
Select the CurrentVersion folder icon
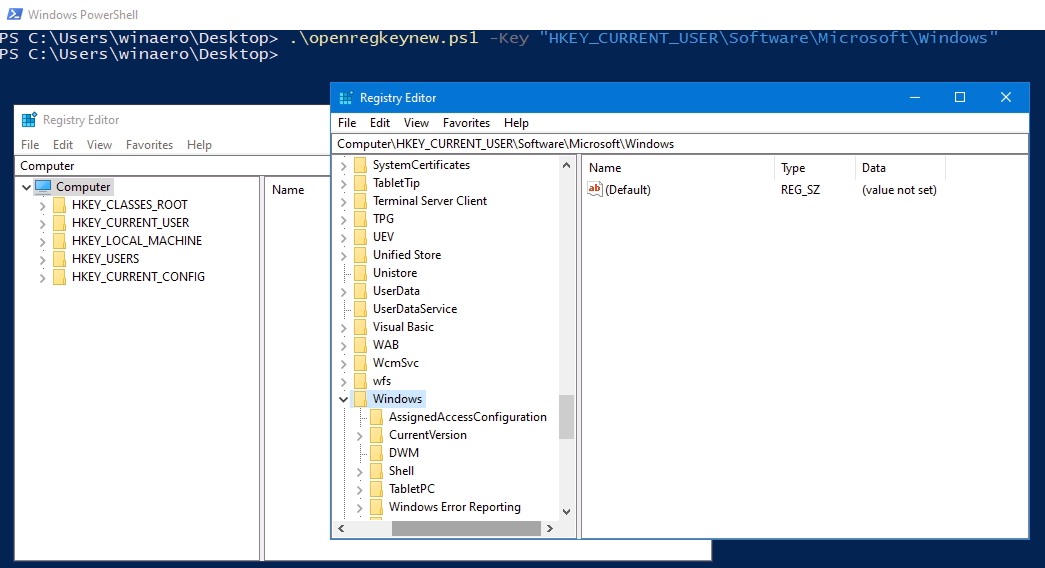(376, 435)
